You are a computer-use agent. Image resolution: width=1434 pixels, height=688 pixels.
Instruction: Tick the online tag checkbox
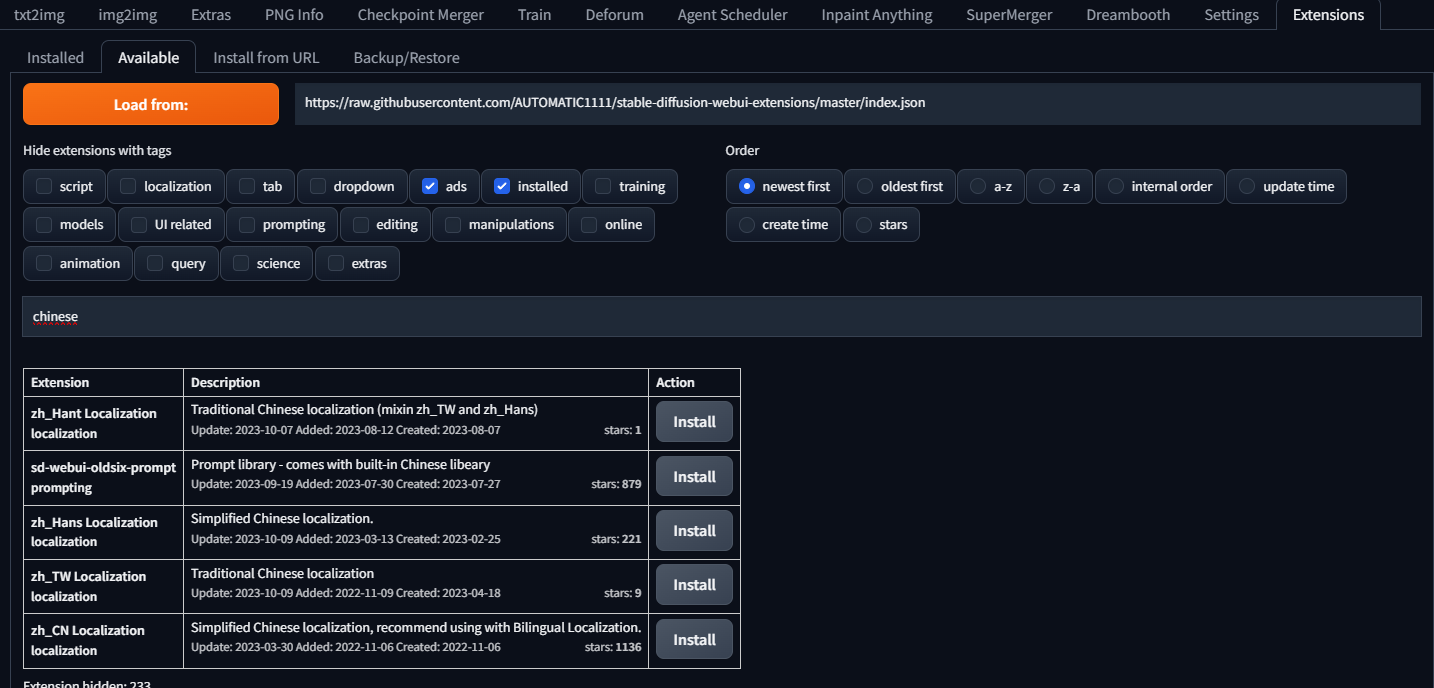pyautogui.click(x=589, y=224)
